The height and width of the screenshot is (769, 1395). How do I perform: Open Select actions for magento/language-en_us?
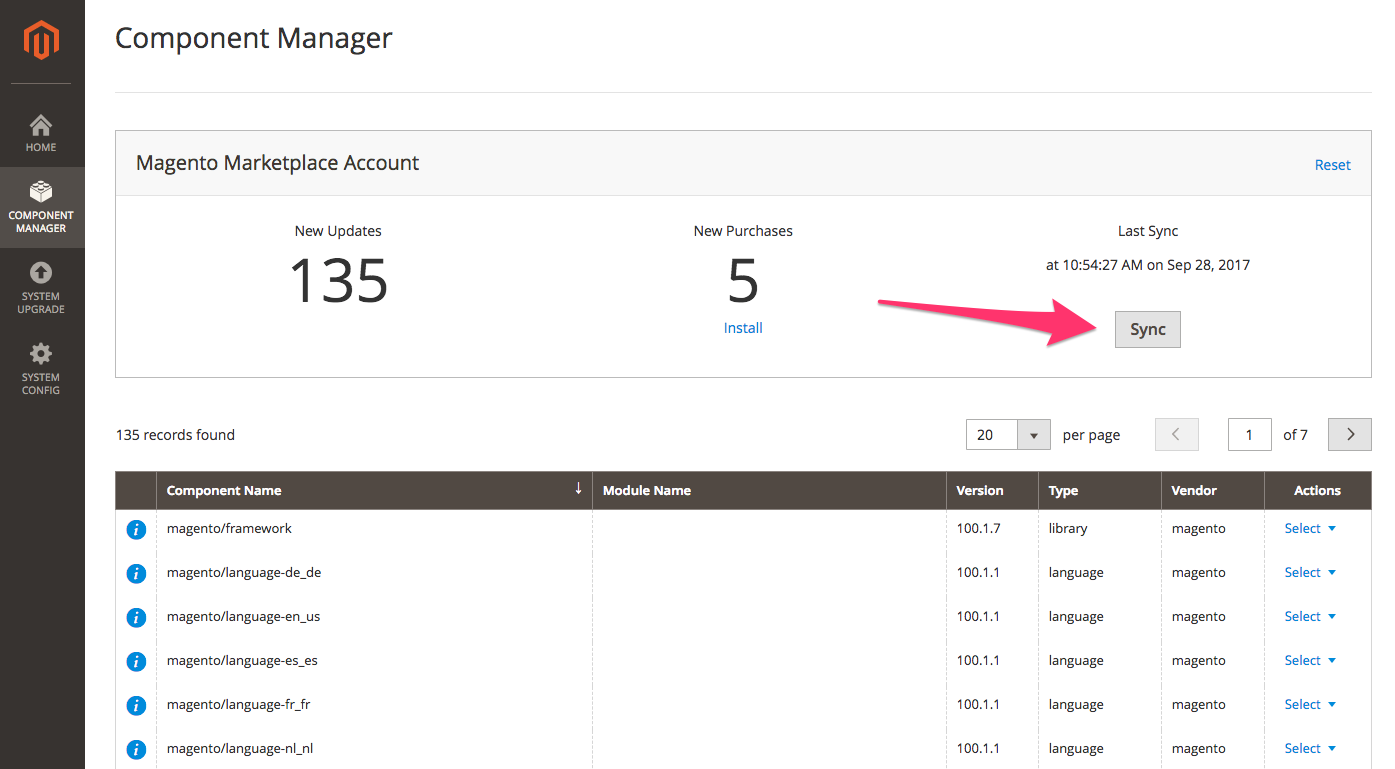1310,616
